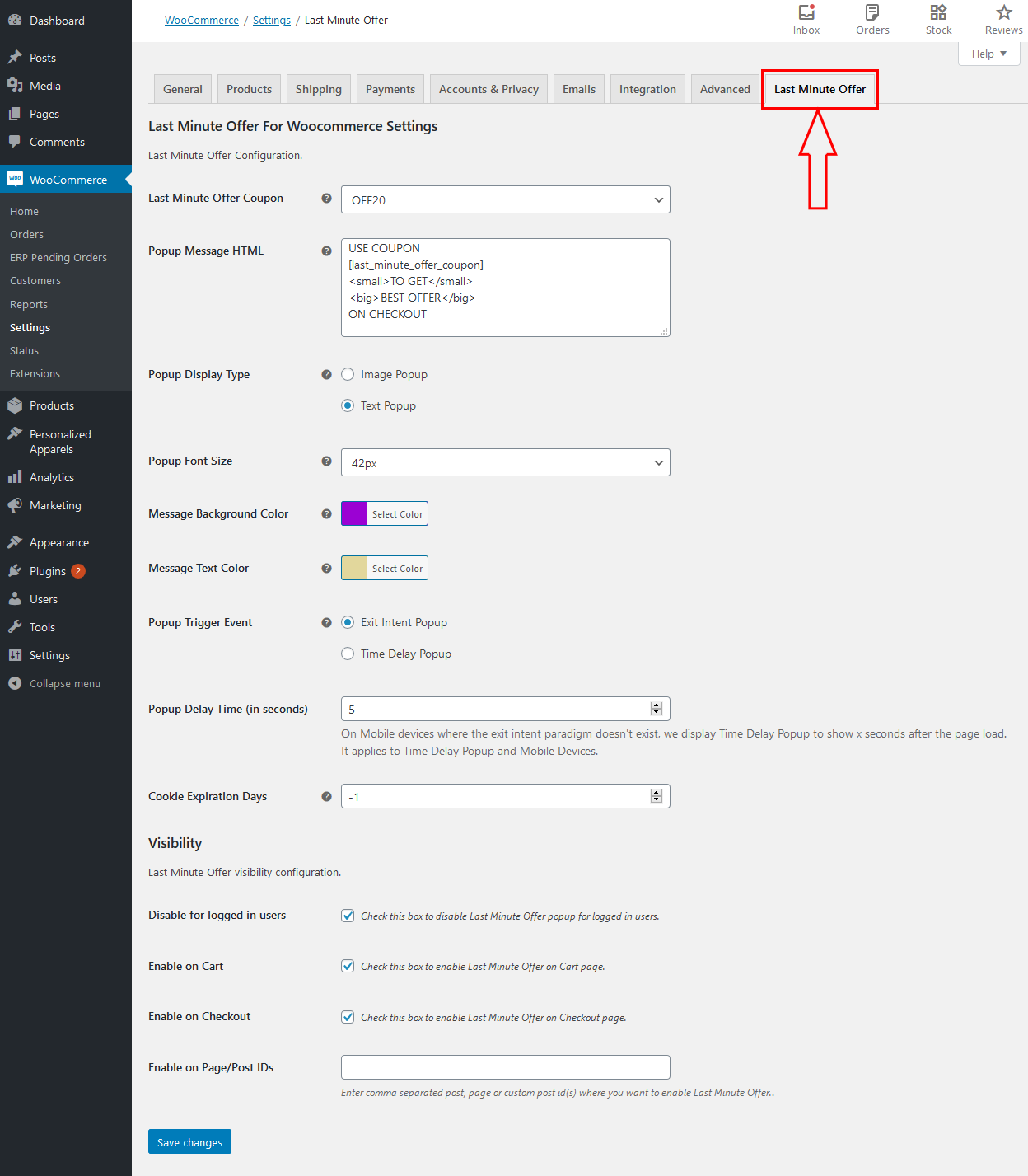
Task: Switch to the Shipping tab
Action: point(319,89)
